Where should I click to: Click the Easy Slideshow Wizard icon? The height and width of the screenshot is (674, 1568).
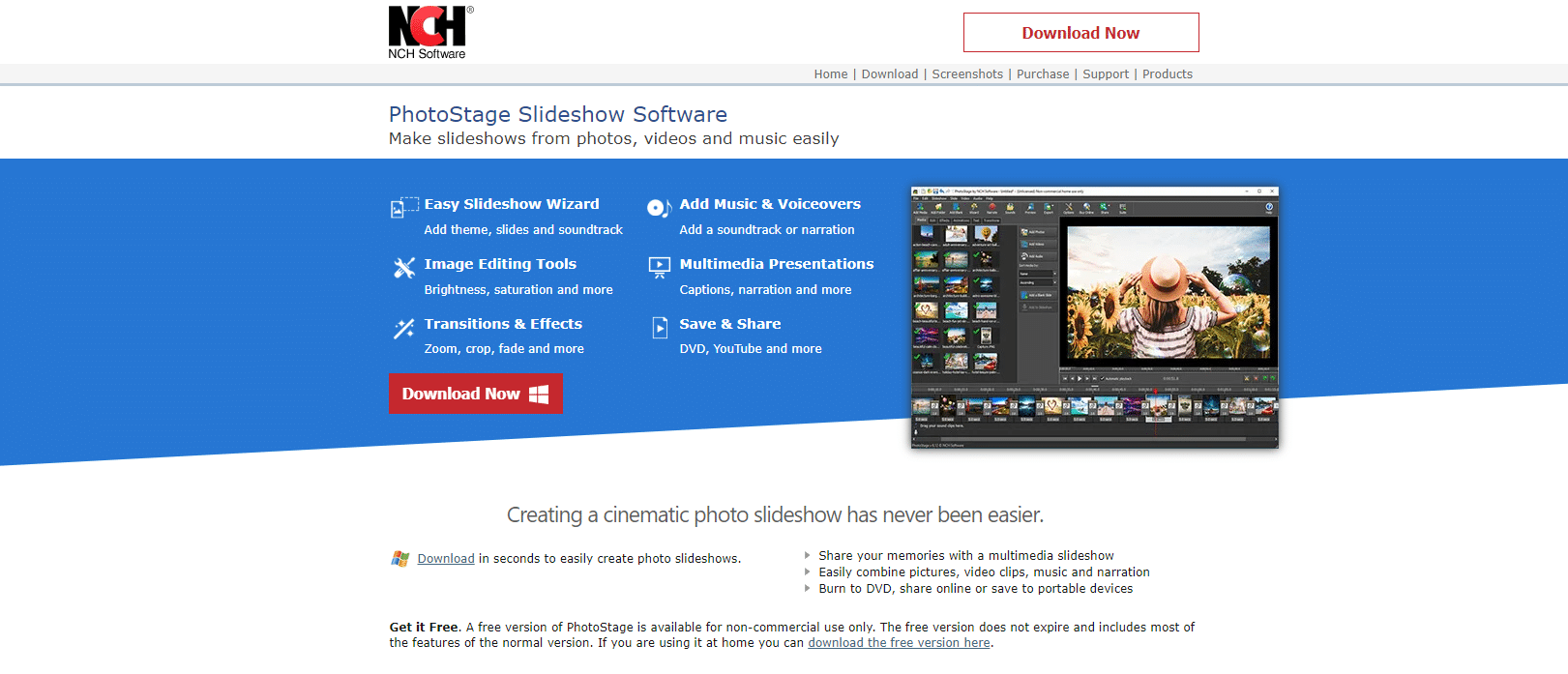coord(404,206)
